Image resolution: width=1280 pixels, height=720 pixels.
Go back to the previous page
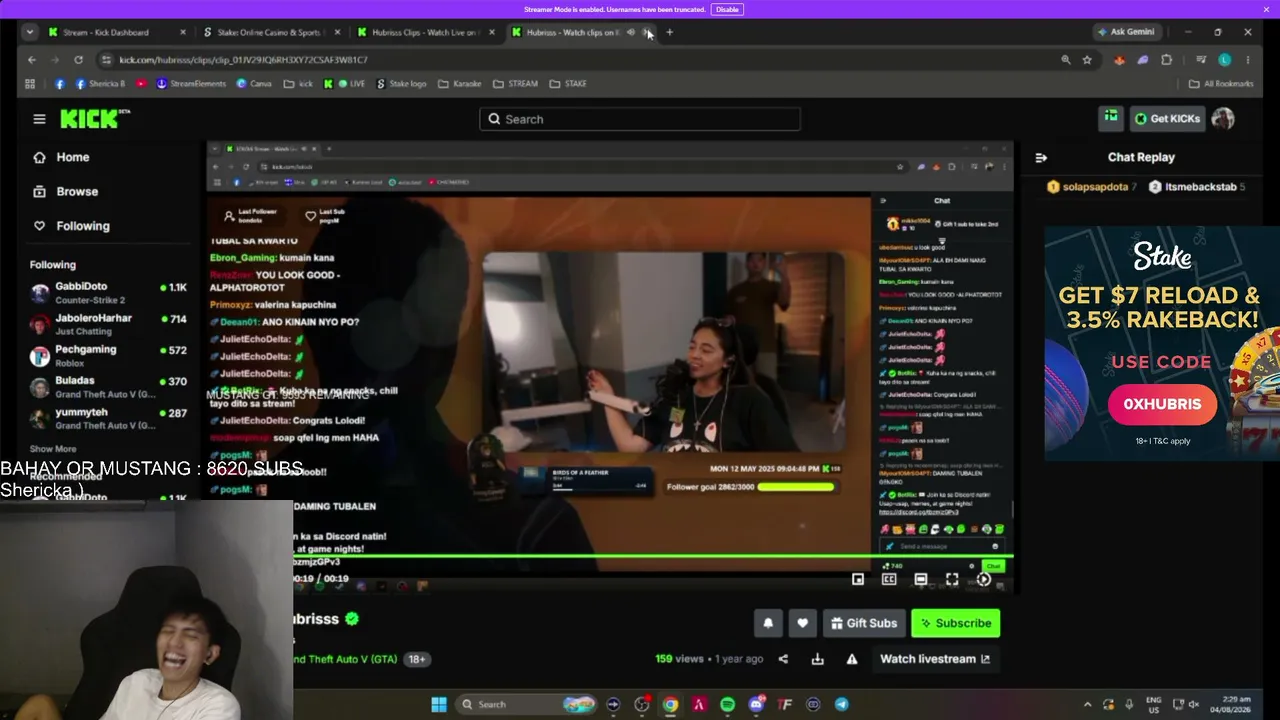(31, 60)
